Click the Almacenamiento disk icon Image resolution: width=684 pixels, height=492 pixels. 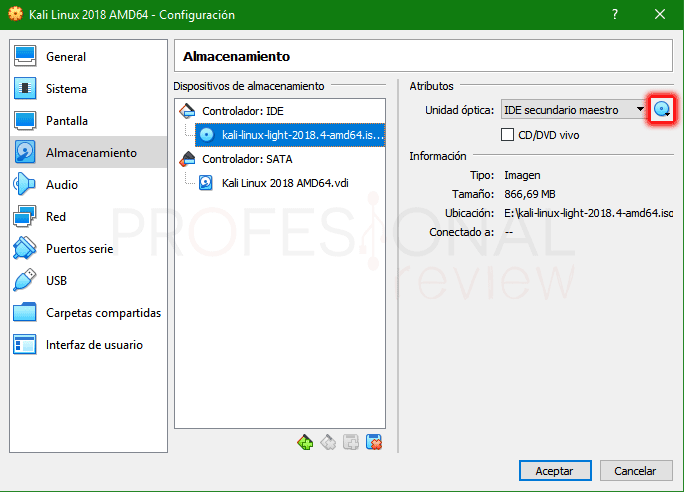tap(25, 153)
